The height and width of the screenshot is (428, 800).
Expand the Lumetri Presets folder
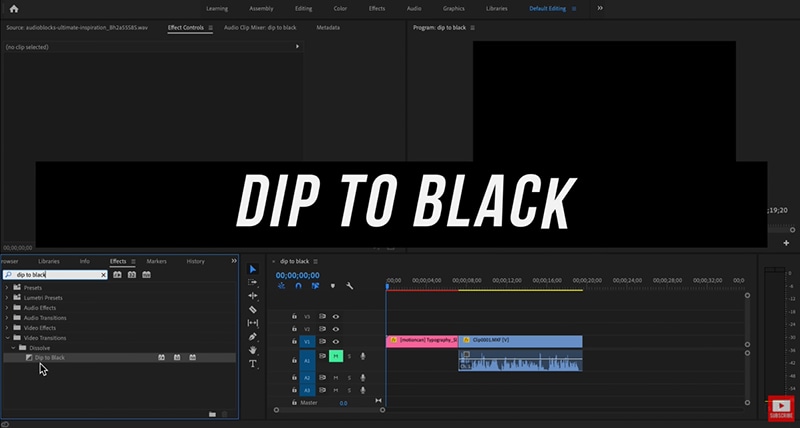pyautogui.click(x=7, y=297)
